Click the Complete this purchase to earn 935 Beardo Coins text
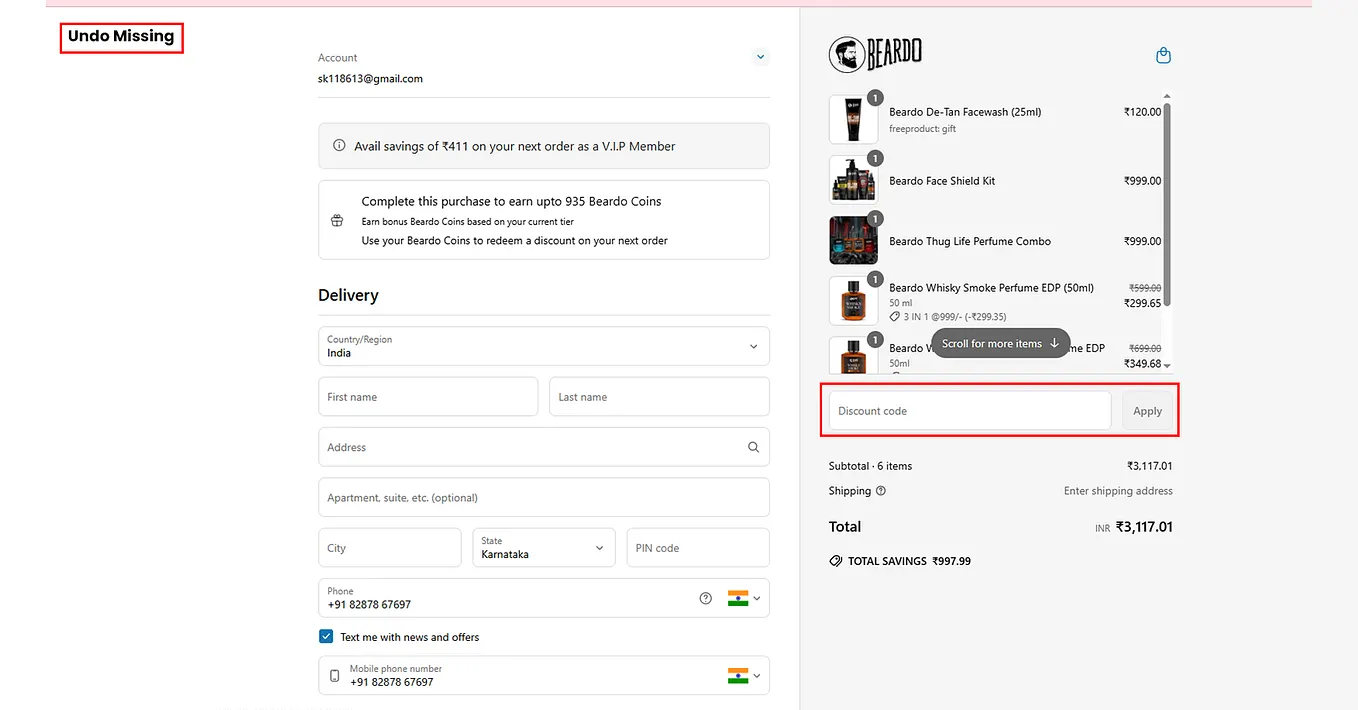 (x=511, y=201)
